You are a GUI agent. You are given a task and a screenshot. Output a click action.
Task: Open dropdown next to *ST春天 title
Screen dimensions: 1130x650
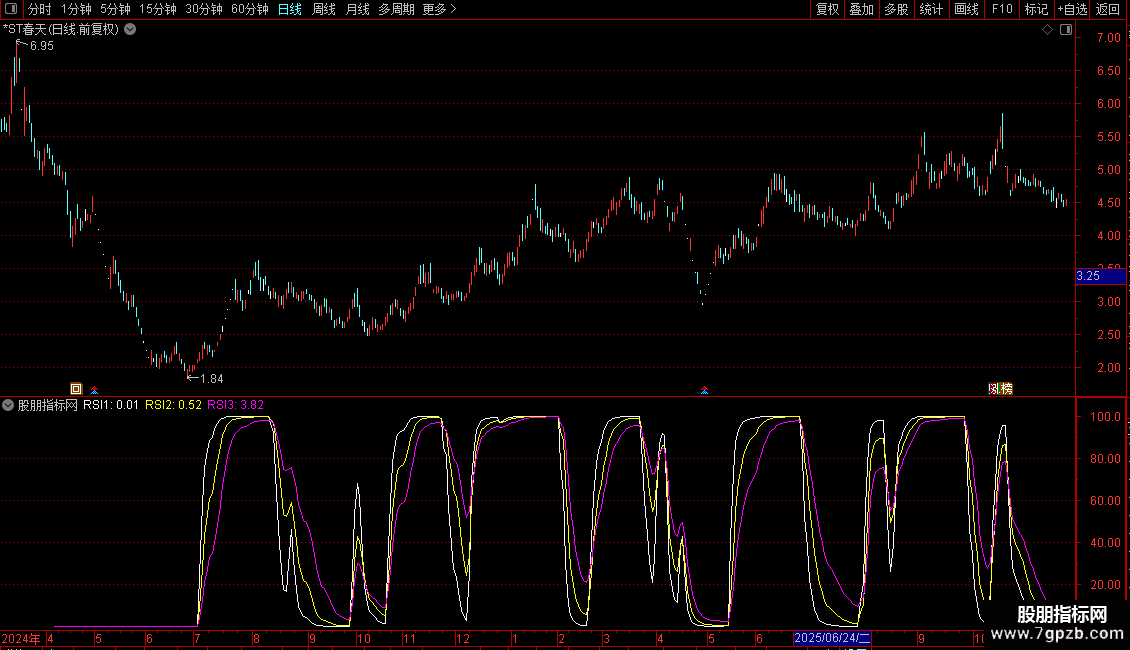[x=130, y=30]
